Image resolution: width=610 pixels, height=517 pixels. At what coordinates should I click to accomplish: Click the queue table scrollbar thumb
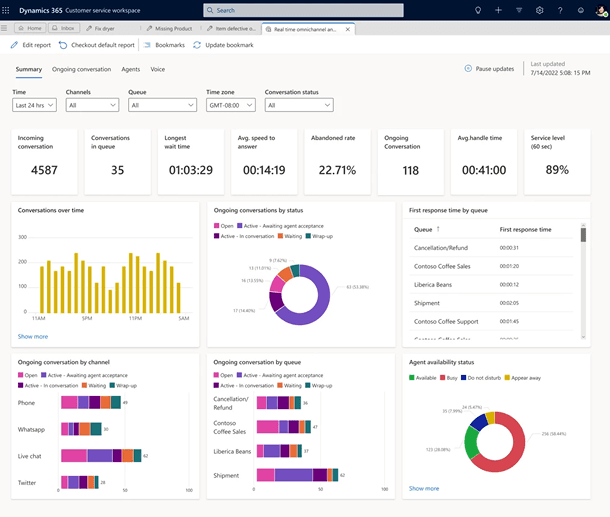[583, 235]
